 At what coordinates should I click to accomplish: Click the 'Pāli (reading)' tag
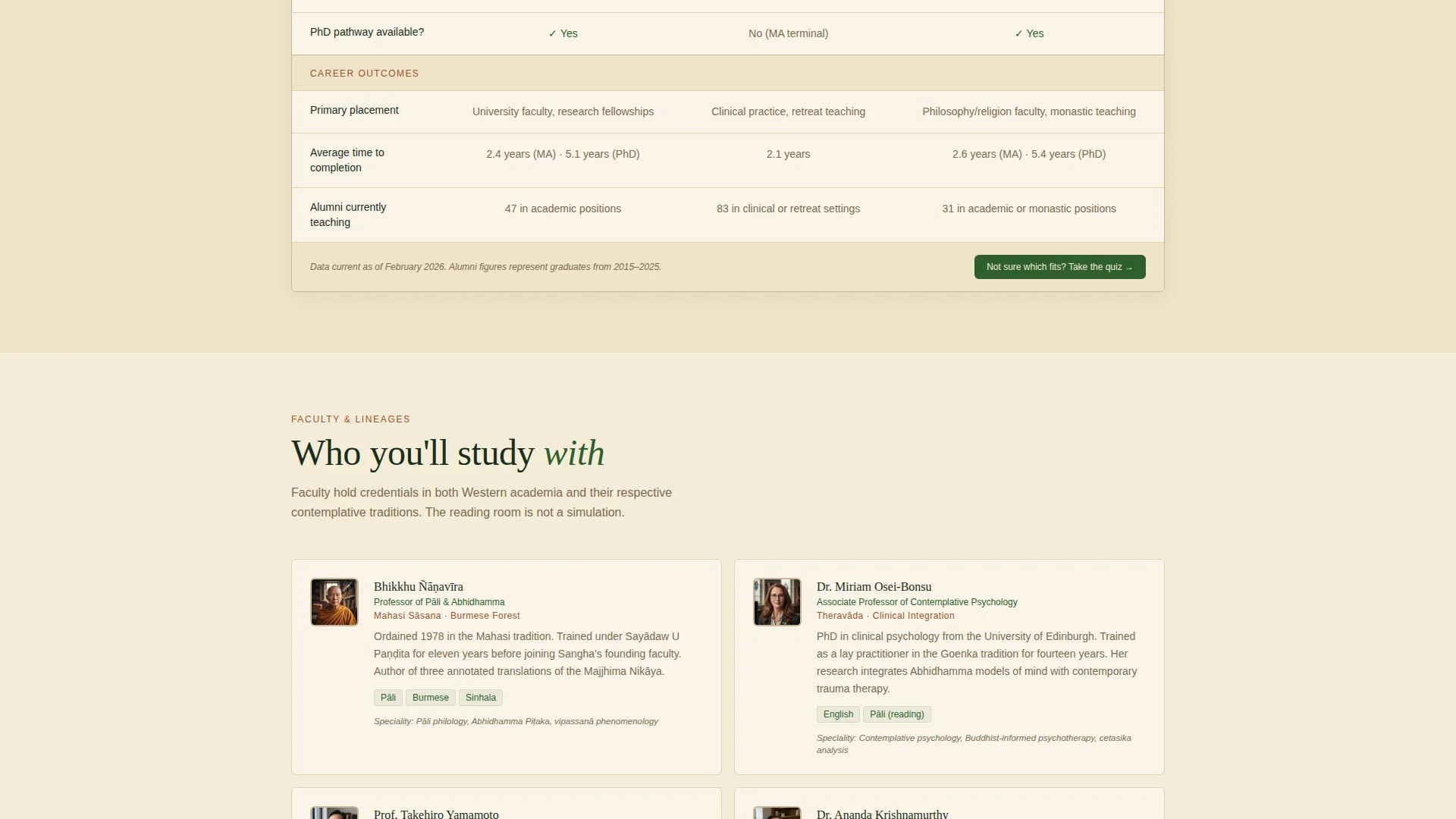(x=897, y=714)
